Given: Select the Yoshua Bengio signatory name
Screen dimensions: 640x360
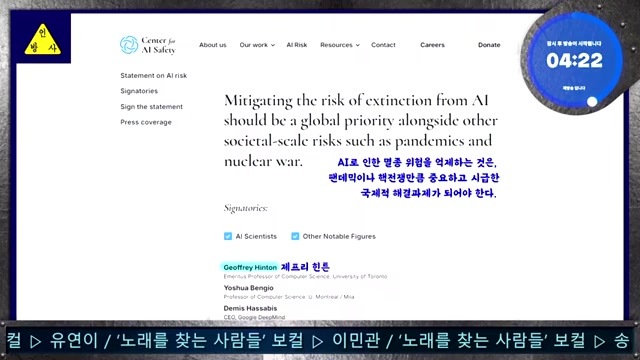Looking at the screenshot, I should click(x=249, y=288).
